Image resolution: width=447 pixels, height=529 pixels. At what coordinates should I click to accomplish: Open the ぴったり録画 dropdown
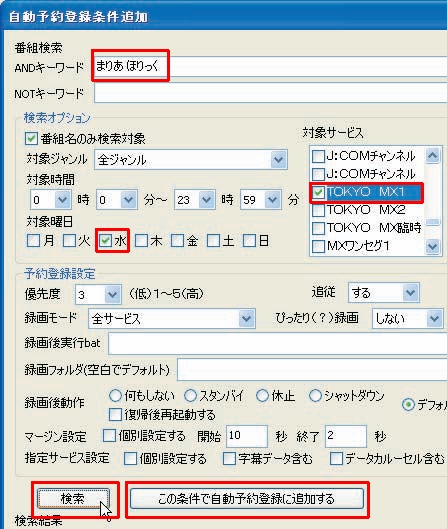434,318
